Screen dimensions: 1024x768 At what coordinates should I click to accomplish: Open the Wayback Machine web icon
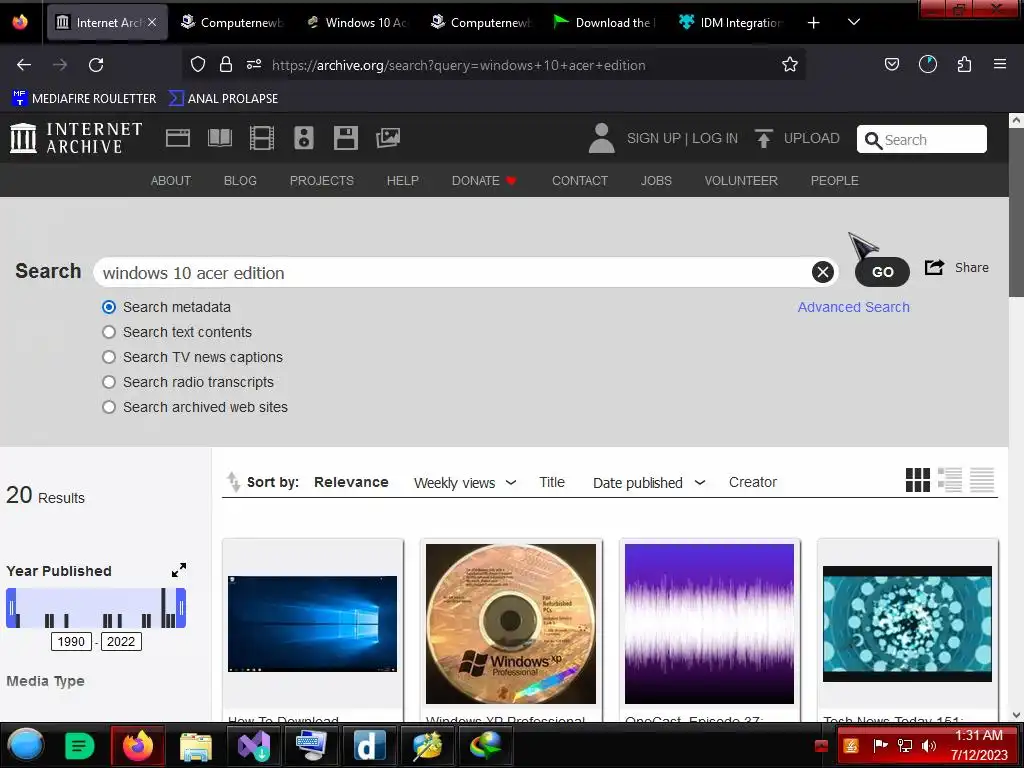tap(178, 138)
